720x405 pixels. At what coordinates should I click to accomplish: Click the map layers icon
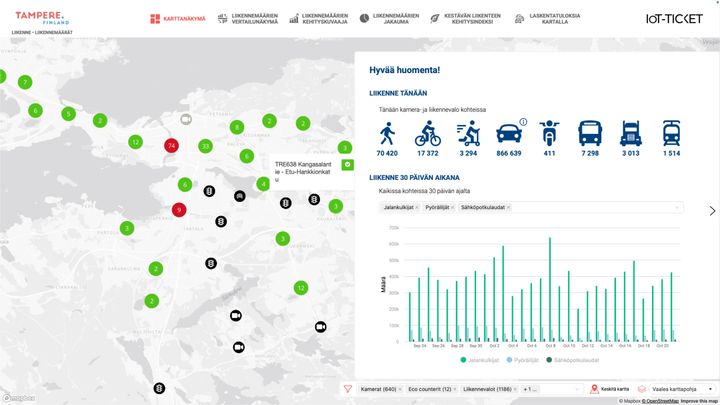pyautogui.click(x=642, y=389)
